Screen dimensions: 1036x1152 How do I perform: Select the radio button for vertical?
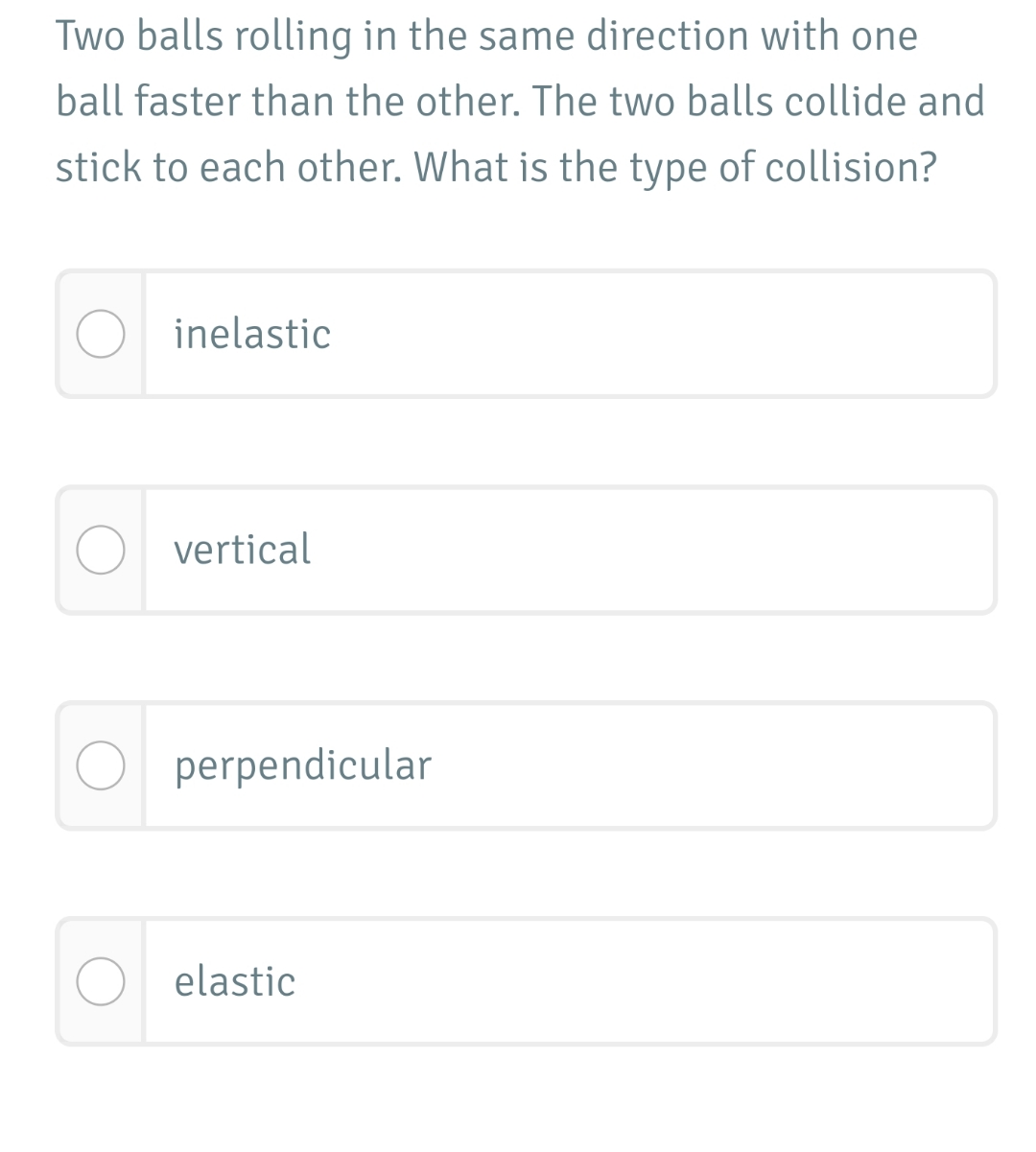[101, 550]
